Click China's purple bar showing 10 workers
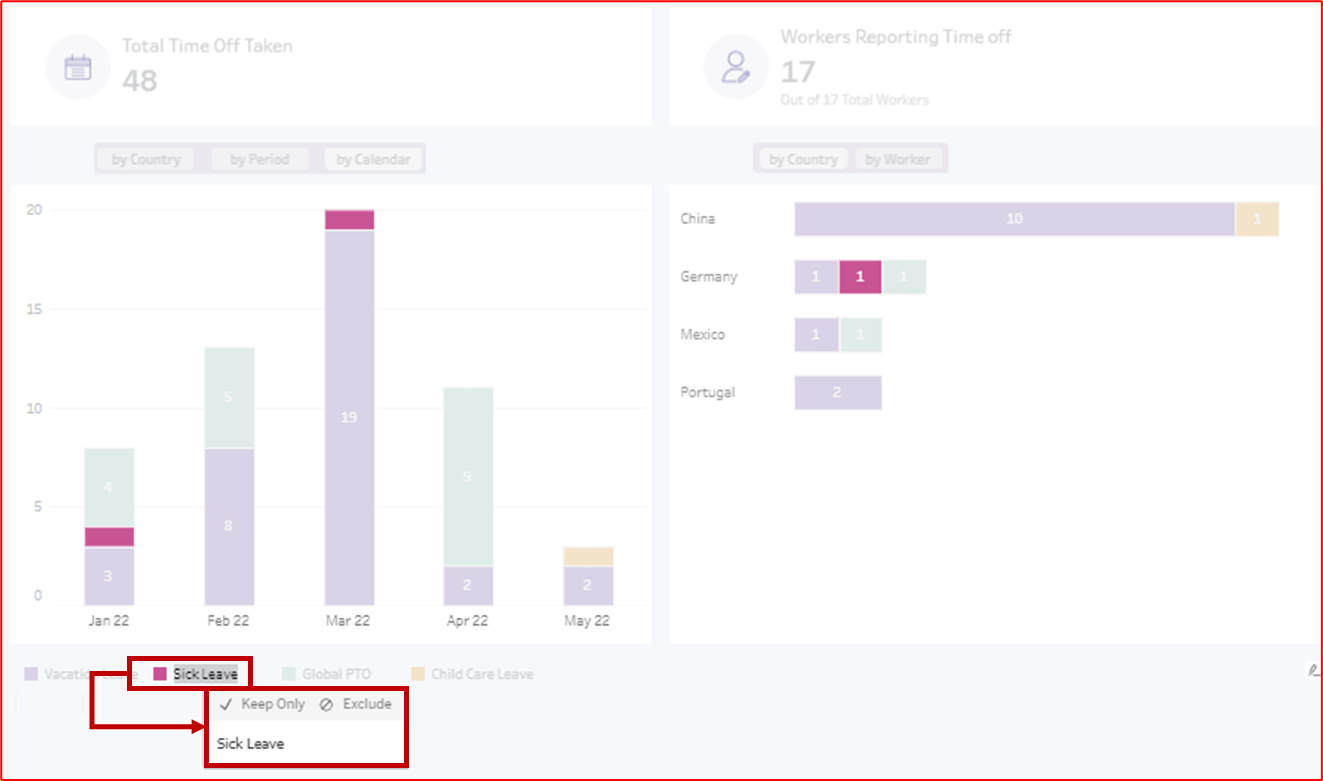 1015,218
